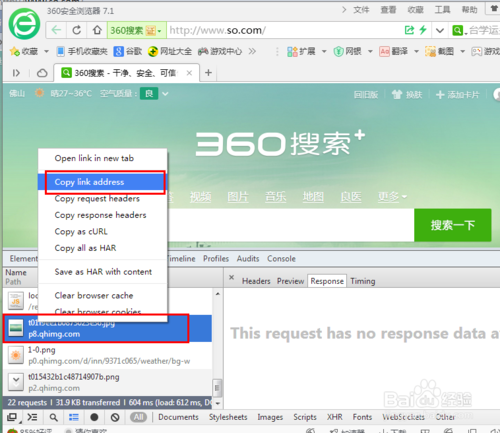Reload the page with refresh icon

(x=76, y=30)
